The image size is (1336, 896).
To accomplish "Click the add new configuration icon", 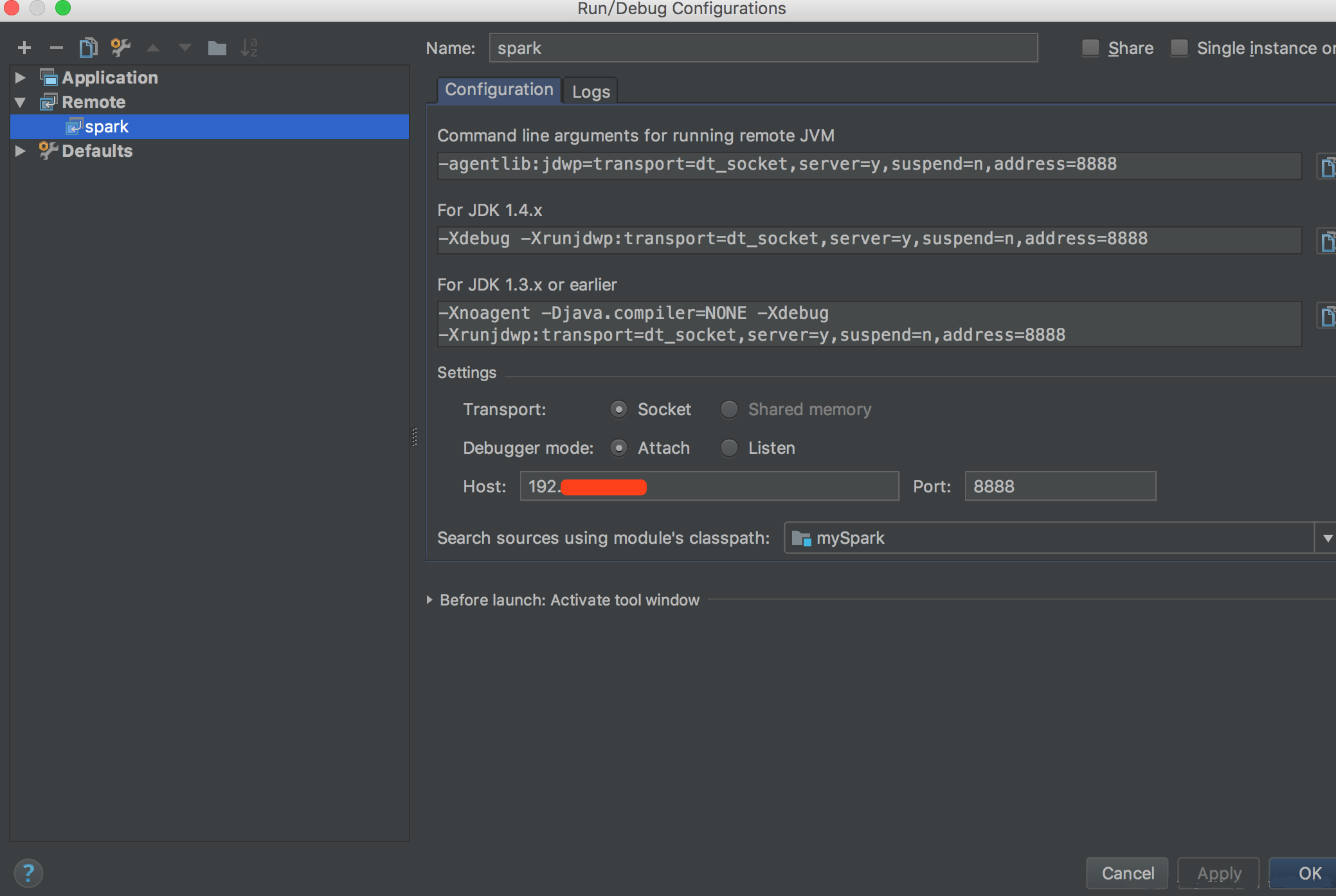I will click(22, 47).
